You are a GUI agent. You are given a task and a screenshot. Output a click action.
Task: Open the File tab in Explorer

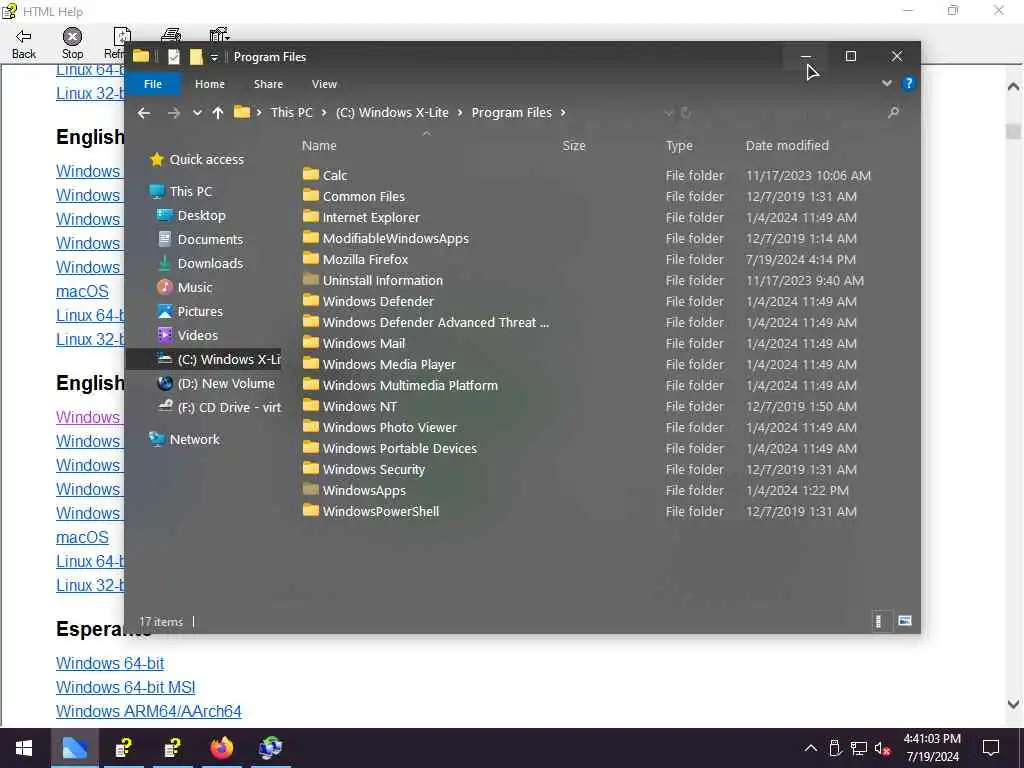(153, 84)
